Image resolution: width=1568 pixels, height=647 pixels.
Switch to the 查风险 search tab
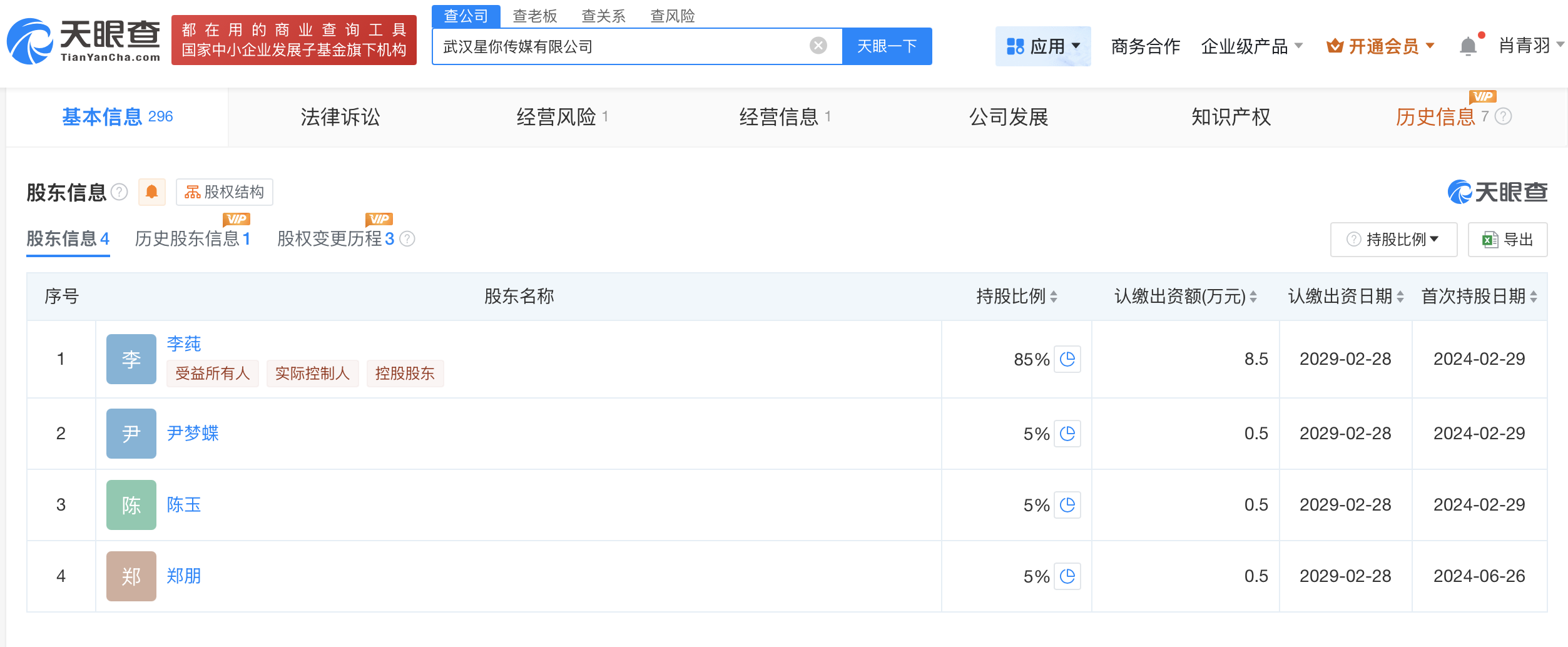coord(673,16)
